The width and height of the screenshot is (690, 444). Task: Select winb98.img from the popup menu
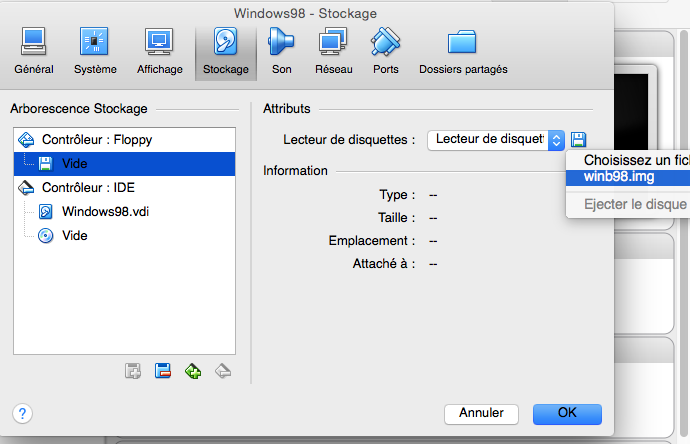[x=628, y=177]
